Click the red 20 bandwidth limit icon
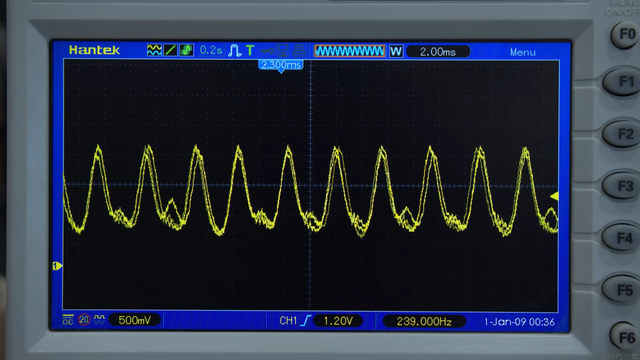Viewport: 640px width, 360px height. click(x=84, y=320)
